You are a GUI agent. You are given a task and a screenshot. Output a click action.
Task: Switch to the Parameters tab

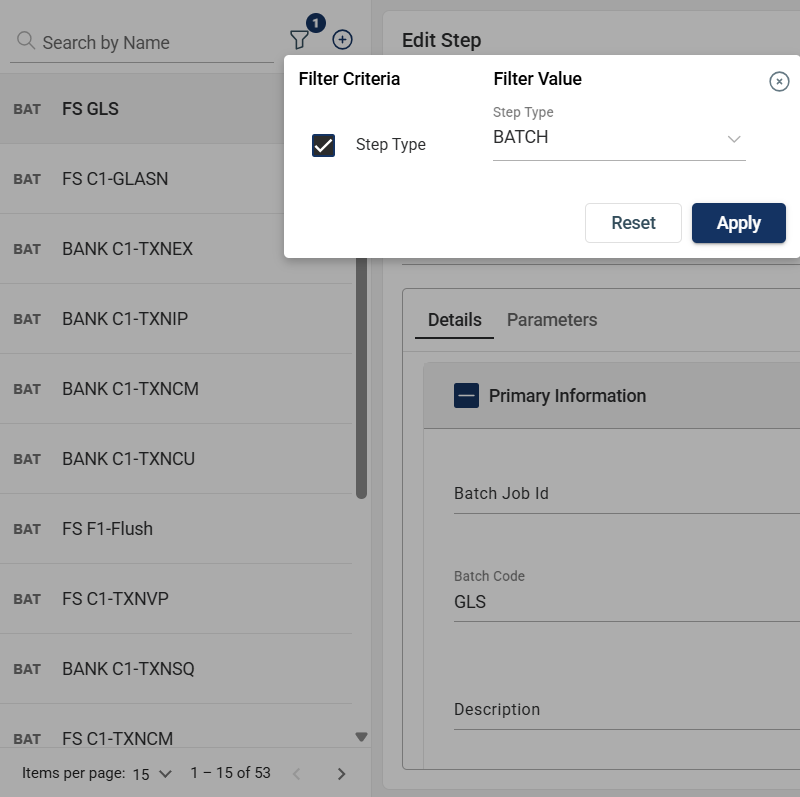click(x=552, y=320)
